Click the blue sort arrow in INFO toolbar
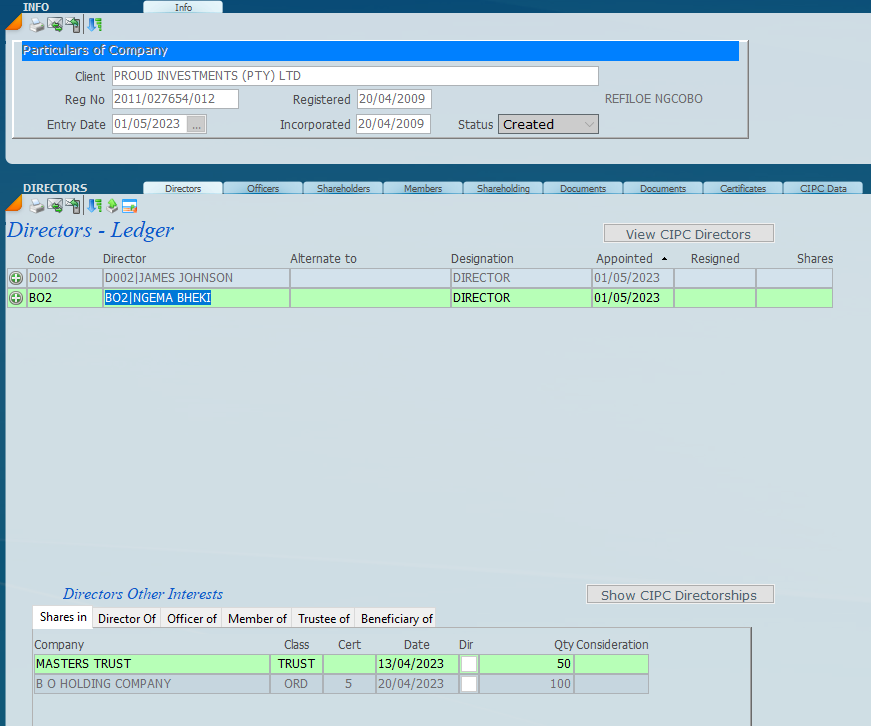 94,25
